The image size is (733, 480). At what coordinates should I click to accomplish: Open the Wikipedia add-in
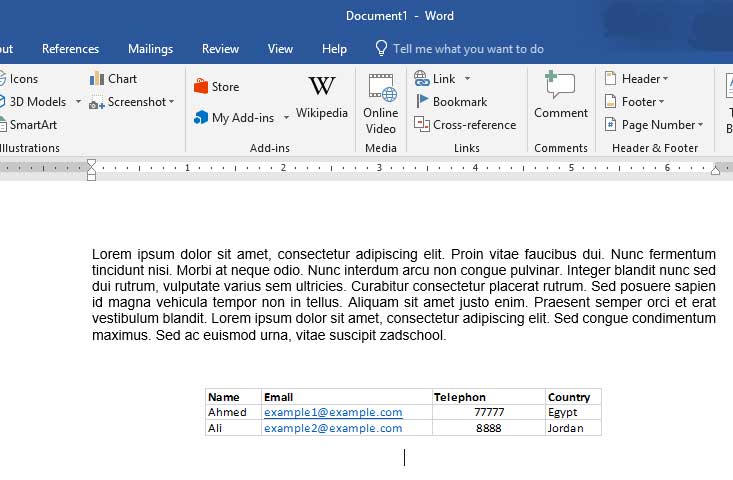coord(322,97)
